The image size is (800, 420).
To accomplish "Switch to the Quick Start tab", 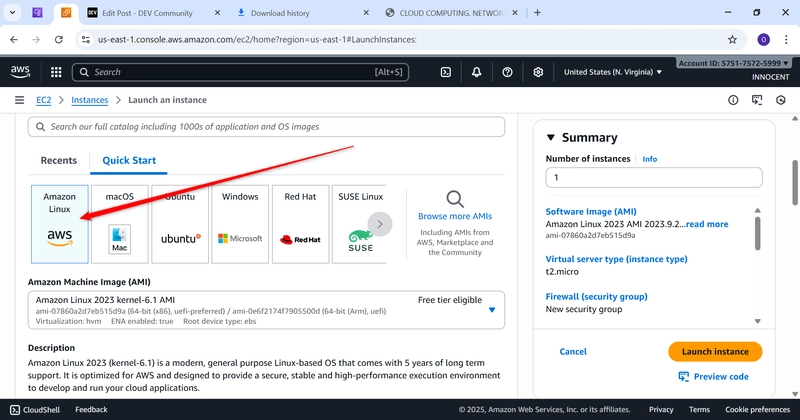I will click(x=129, y=160).
